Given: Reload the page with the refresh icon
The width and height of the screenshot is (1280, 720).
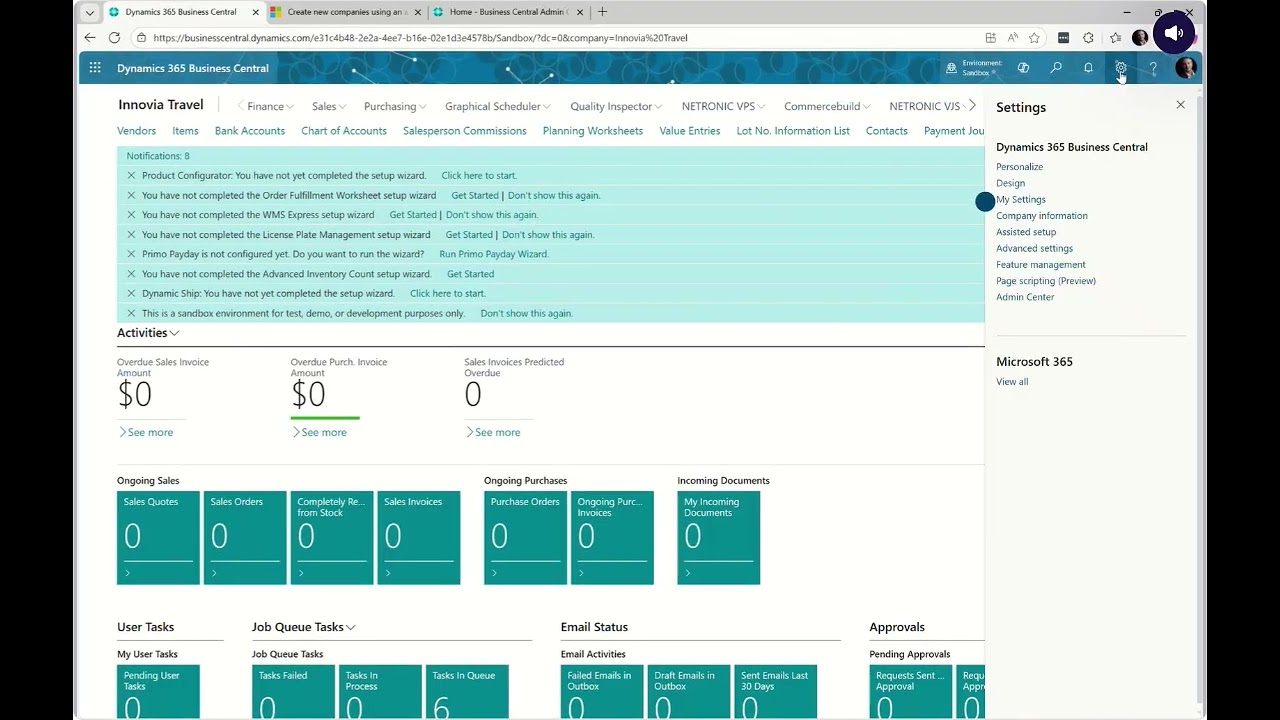Looking at the screenshot, I should pos(114,38).
